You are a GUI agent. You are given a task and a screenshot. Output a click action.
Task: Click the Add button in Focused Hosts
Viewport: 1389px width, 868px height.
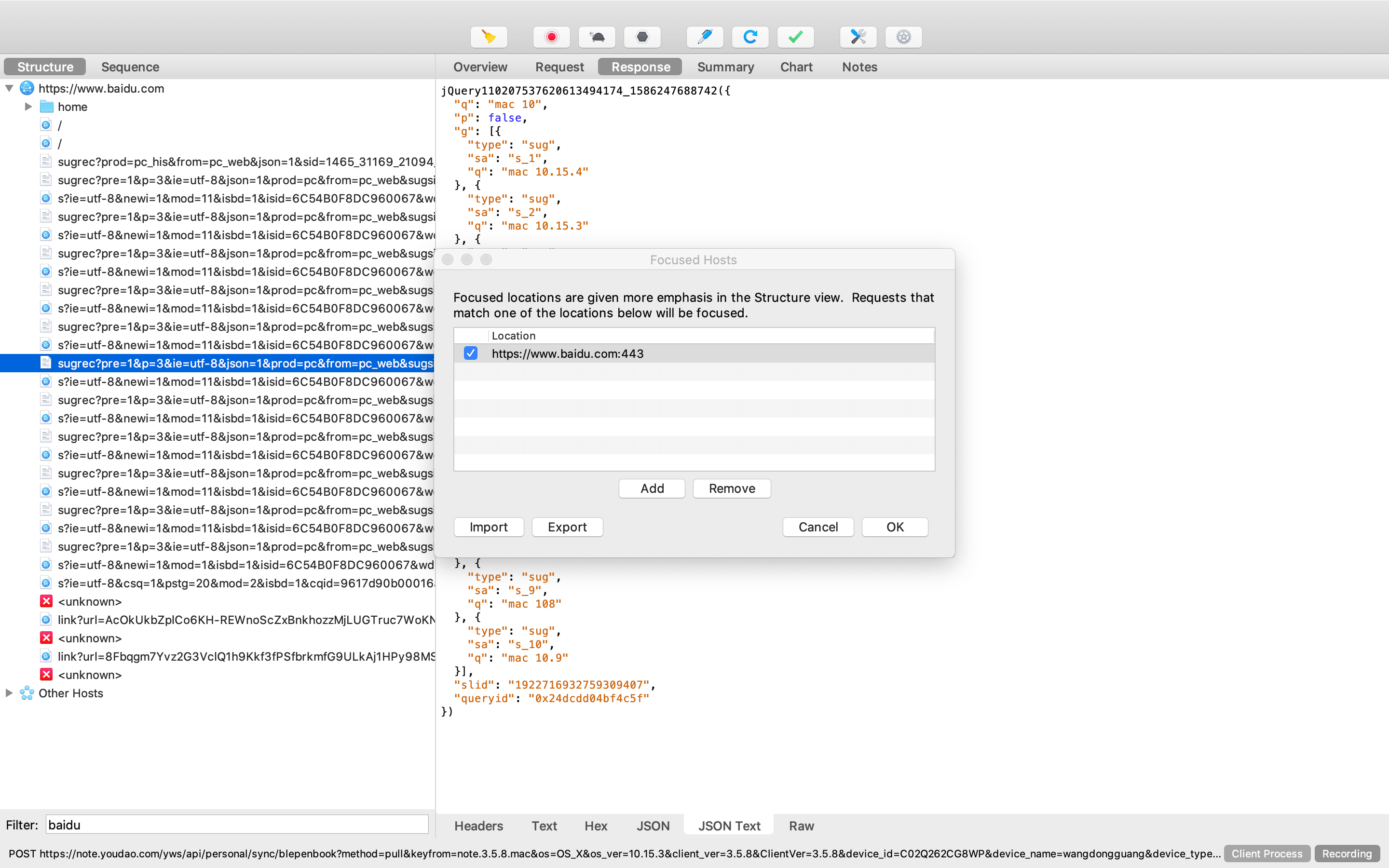pos(652,488)
